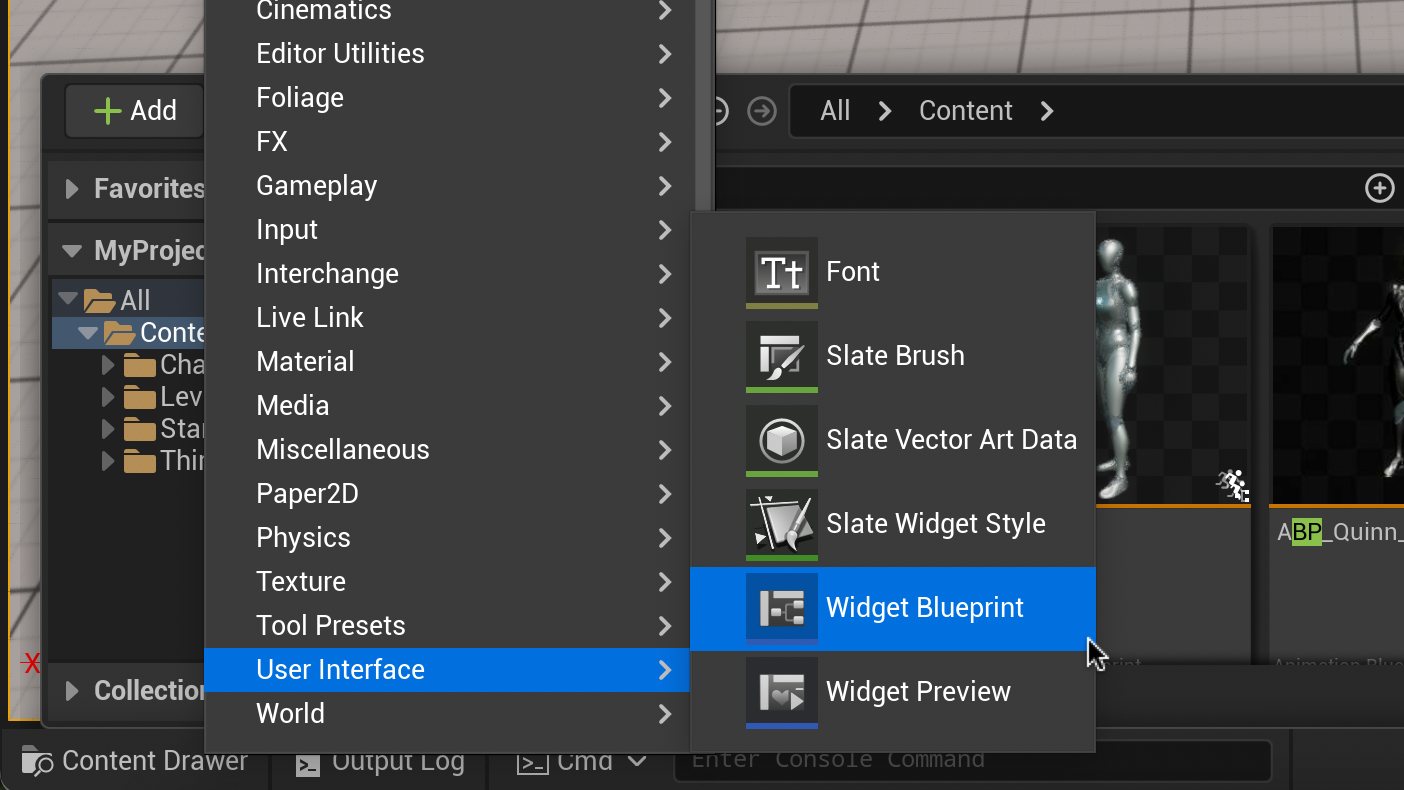Click the Font asset icon

click(x=781, y=272)
